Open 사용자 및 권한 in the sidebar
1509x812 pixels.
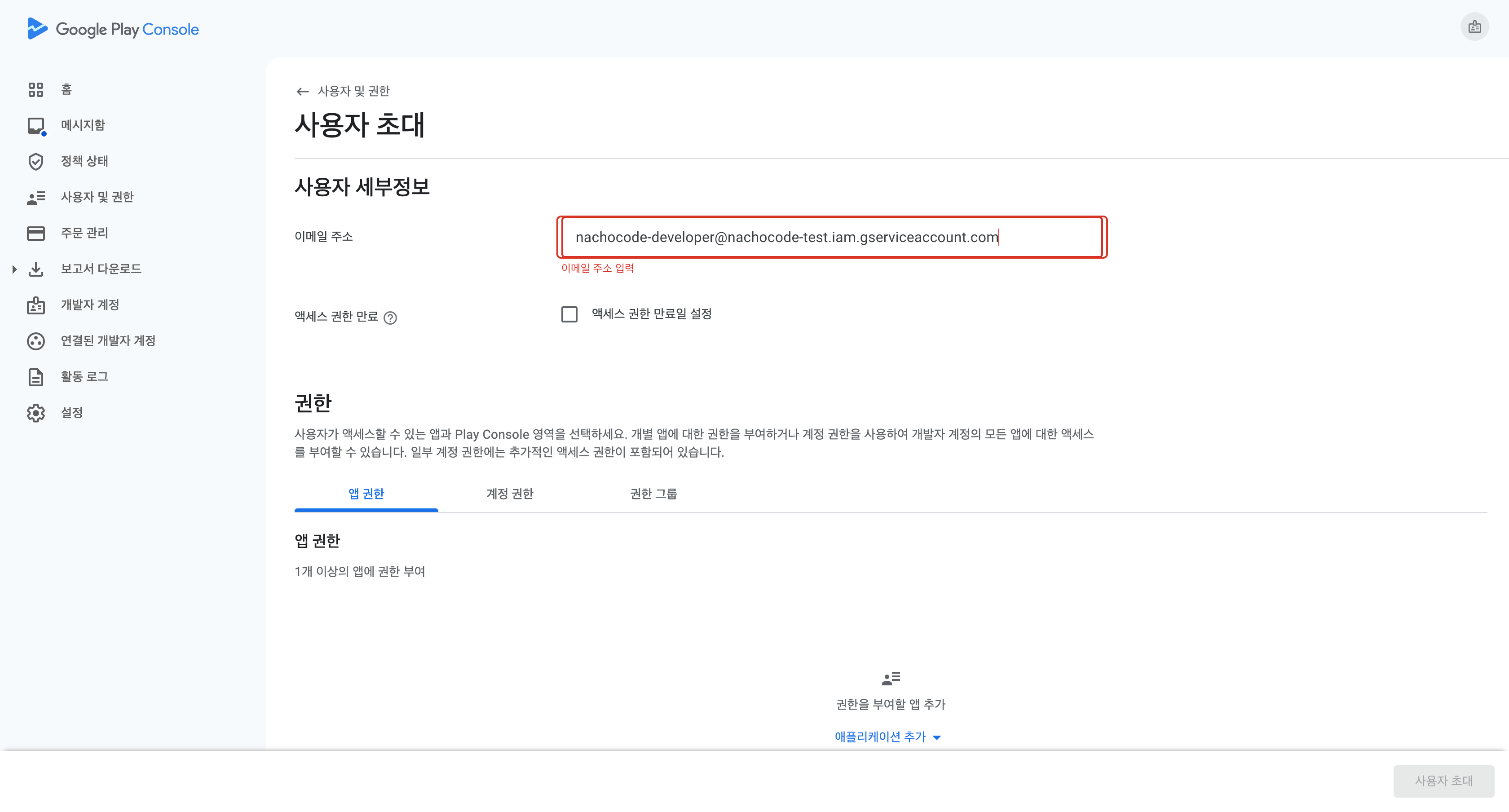97,198
